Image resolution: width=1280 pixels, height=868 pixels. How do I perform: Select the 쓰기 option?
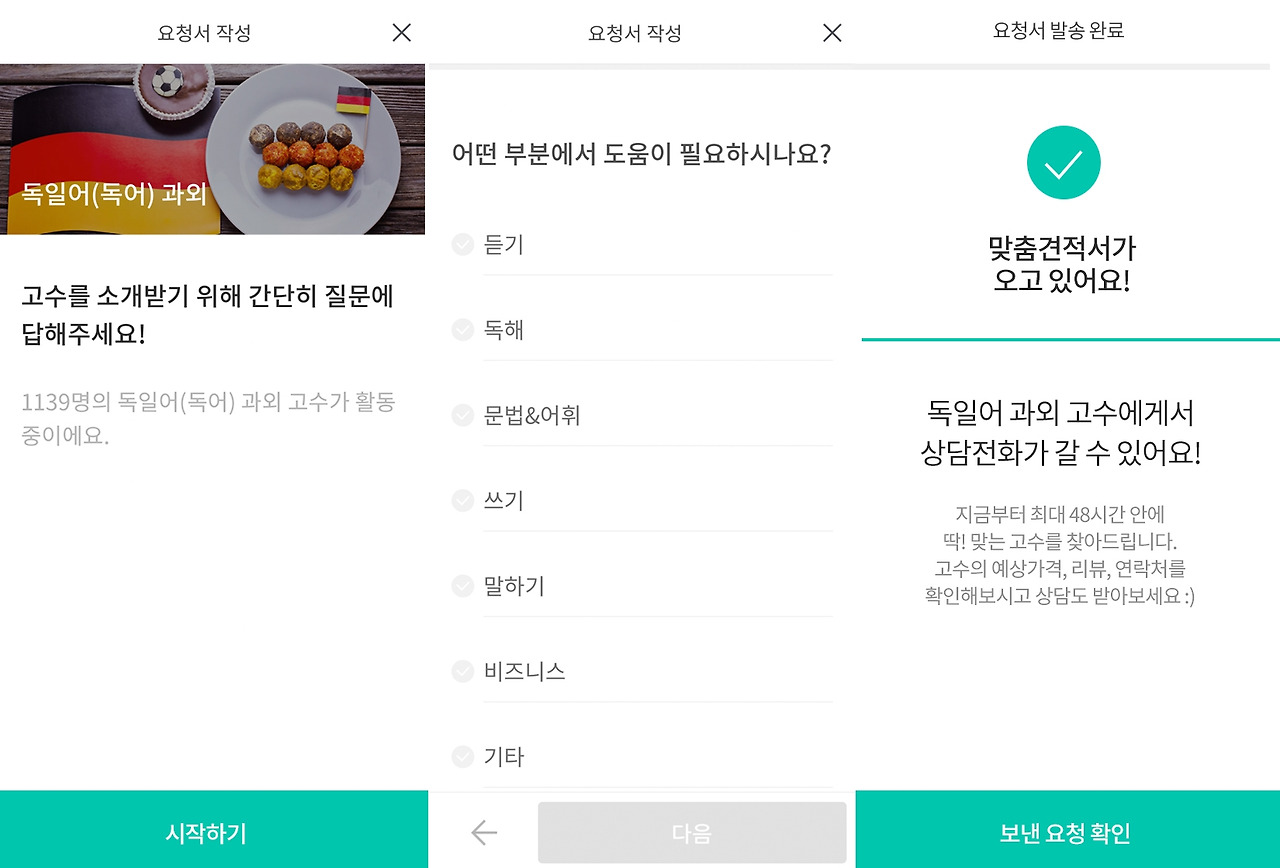pos(461,500)
